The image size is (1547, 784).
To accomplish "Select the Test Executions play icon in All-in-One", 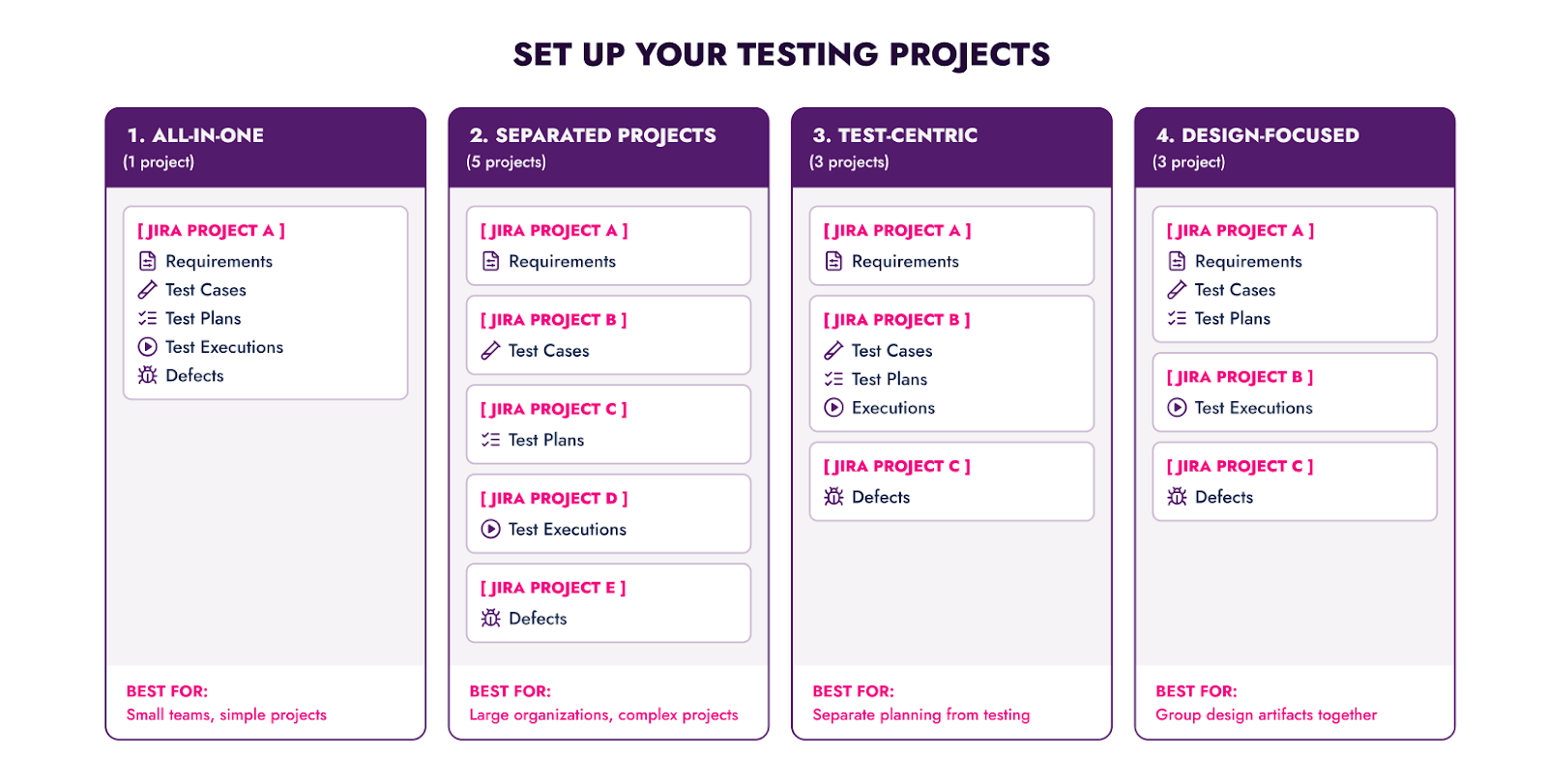I will (147, 347).
